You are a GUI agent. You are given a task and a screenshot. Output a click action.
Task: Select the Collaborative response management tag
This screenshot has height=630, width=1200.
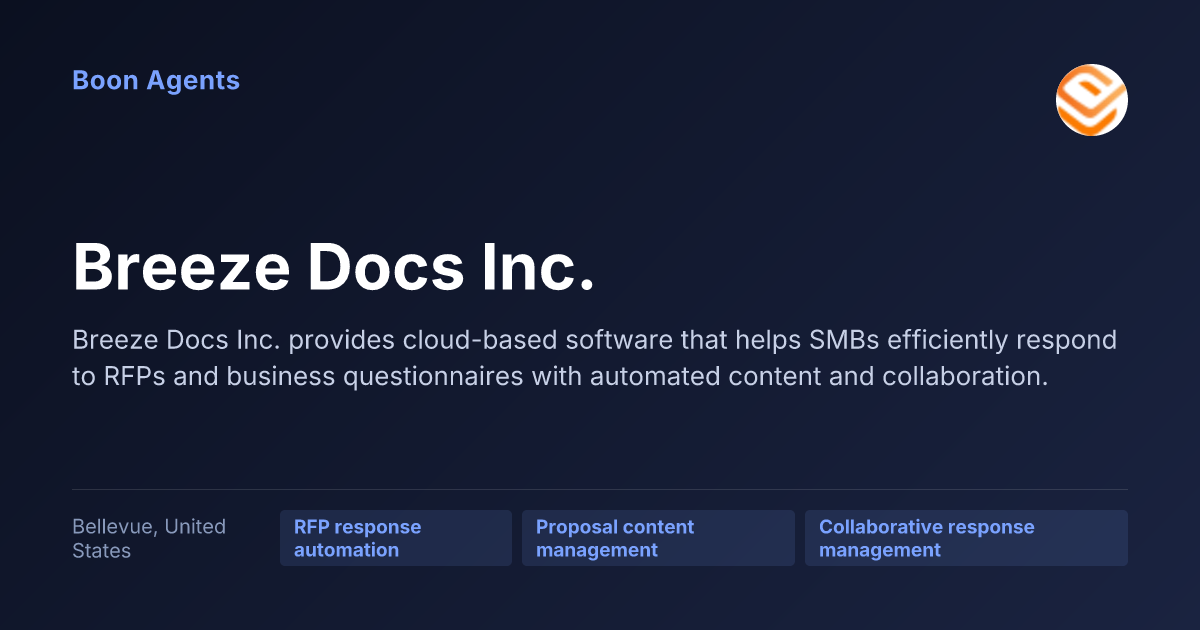pyautogui.click(x=966, y=538)
